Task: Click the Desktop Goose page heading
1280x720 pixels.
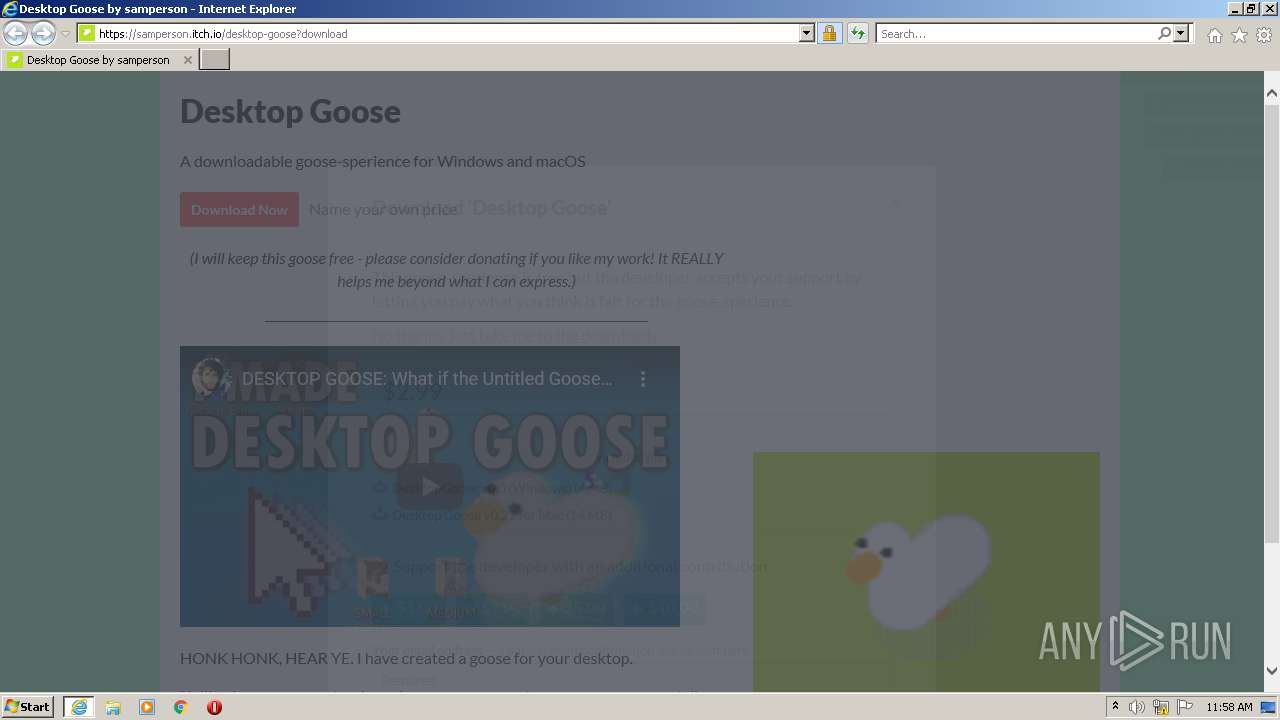Action: pyautogui.click(x=290, y=111)
